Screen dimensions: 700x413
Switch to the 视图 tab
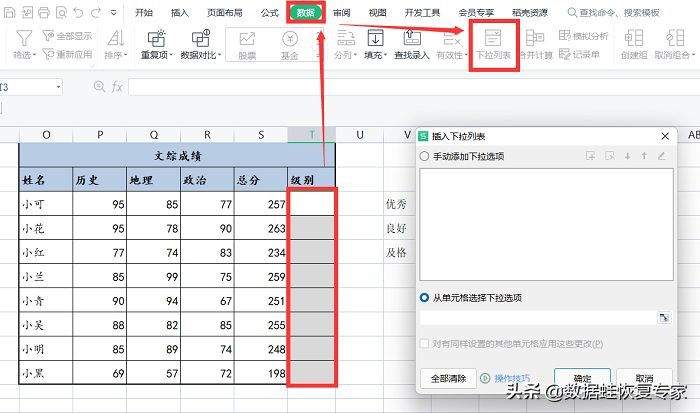tap(377, 13)
